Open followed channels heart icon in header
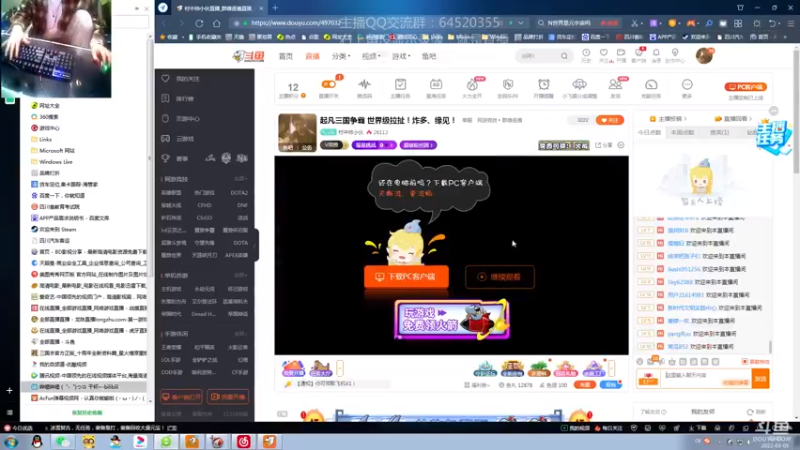The width and height of the screenshot is (800, 450). tap(604, 55)
